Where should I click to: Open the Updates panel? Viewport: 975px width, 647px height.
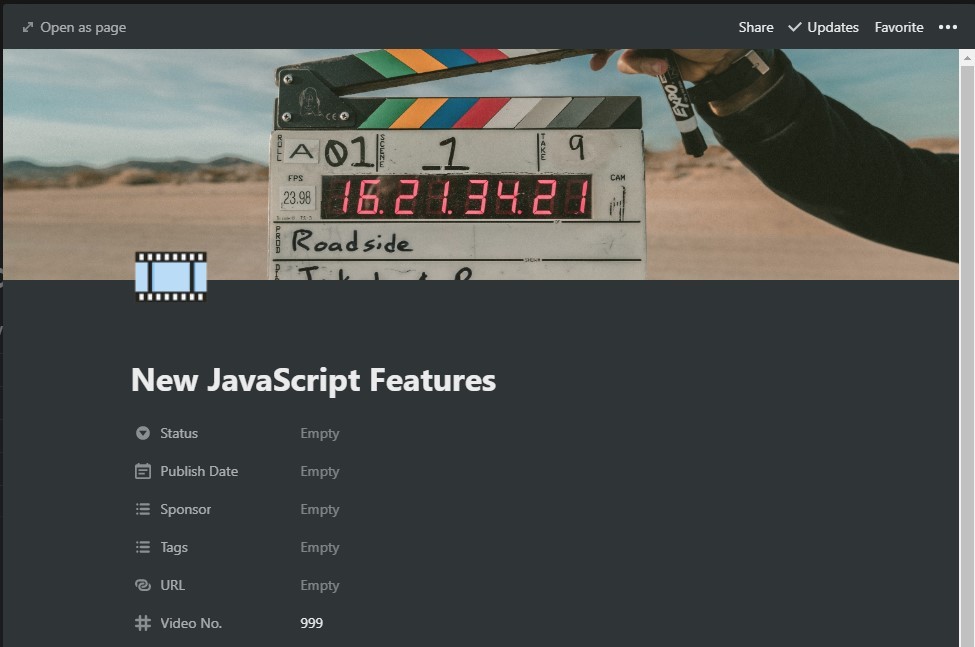(x=831, y=27)
